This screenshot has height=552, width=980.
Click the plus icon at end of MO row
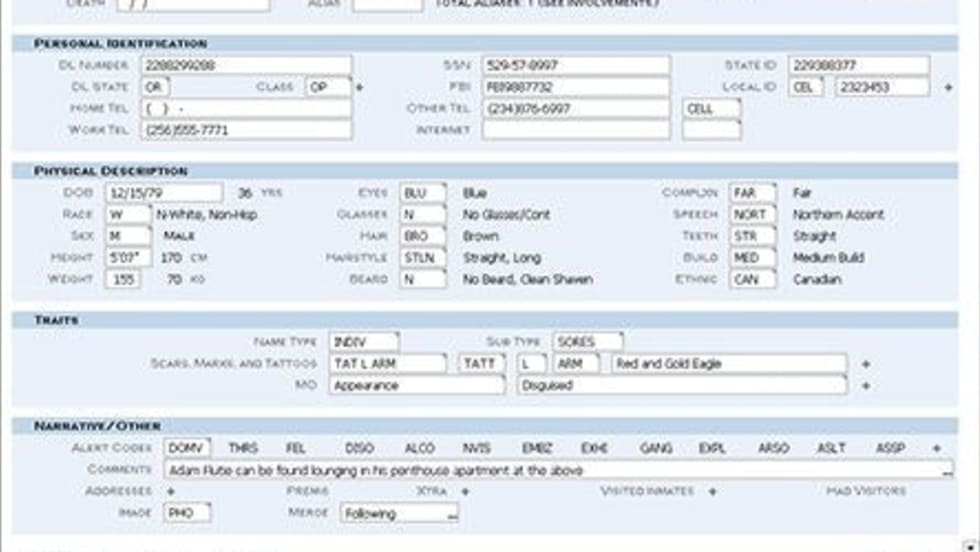click(866, 386)
